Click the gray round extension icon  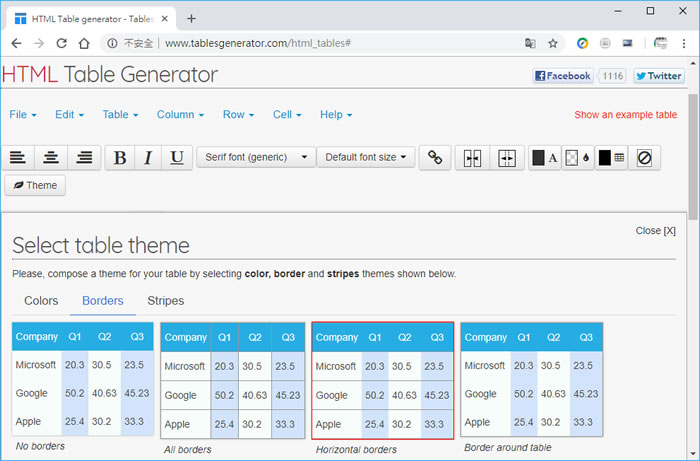point(605,43)
